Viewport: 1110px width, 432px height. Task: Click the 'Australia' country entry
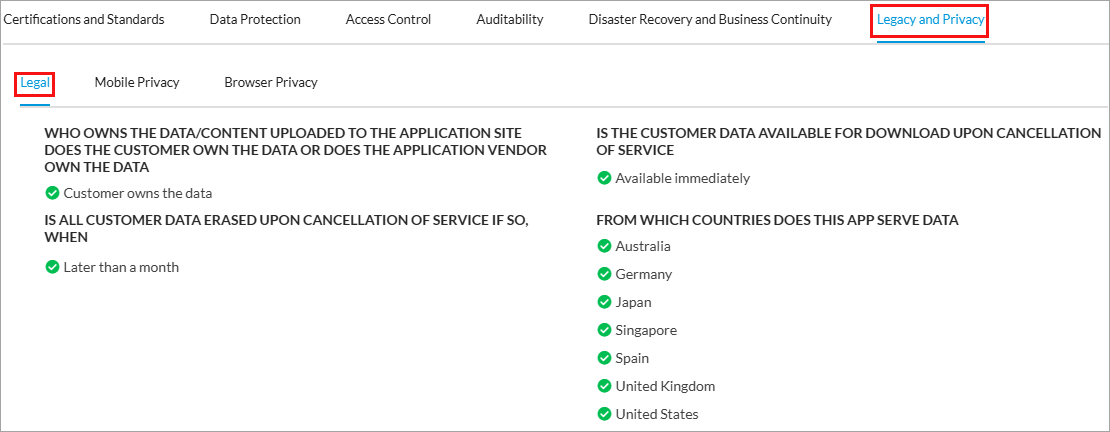tap(643, 246)
